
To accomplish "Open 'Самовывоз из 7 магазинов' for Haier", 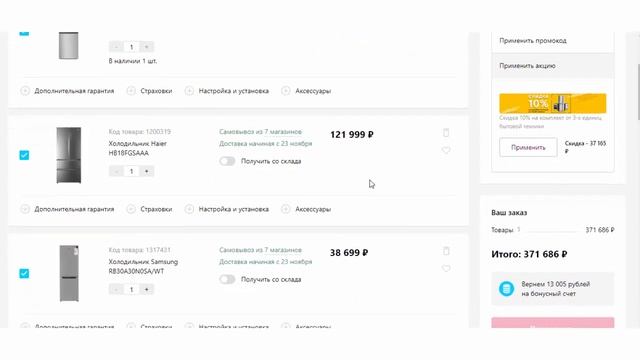I will [x=260, y=132].
